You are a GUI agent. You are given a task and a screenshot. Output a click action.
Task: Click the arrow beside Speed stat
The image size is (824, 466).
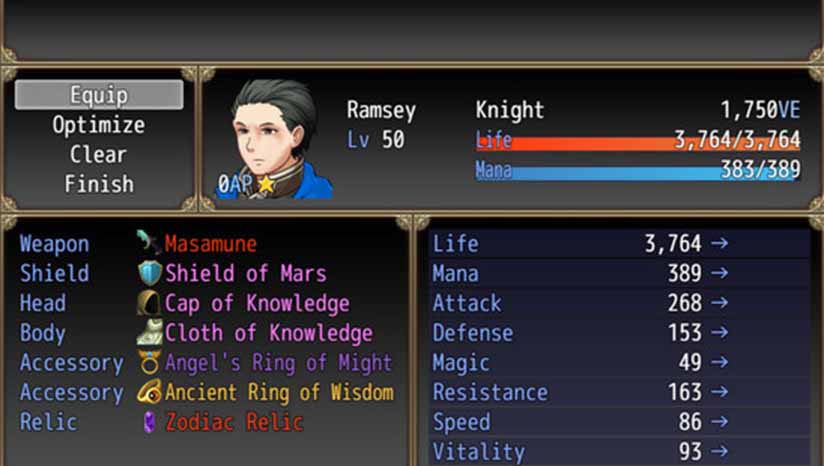(x=719, y=421)
